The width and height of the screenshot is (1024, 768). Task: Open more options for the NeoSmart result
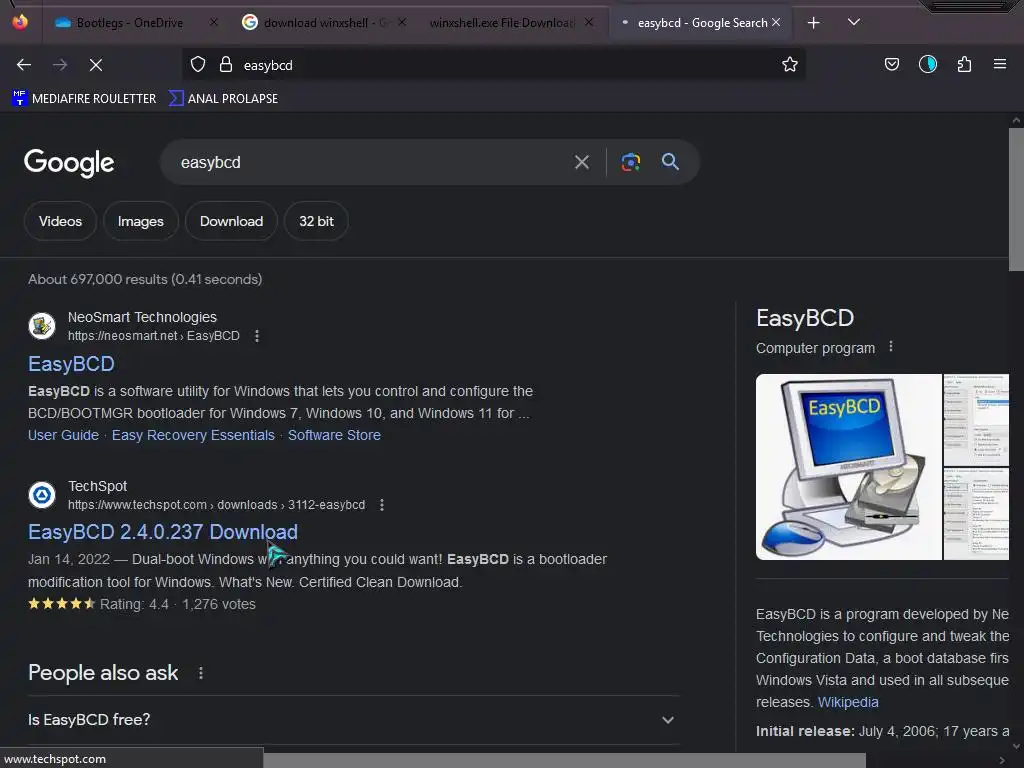point(257,336)
